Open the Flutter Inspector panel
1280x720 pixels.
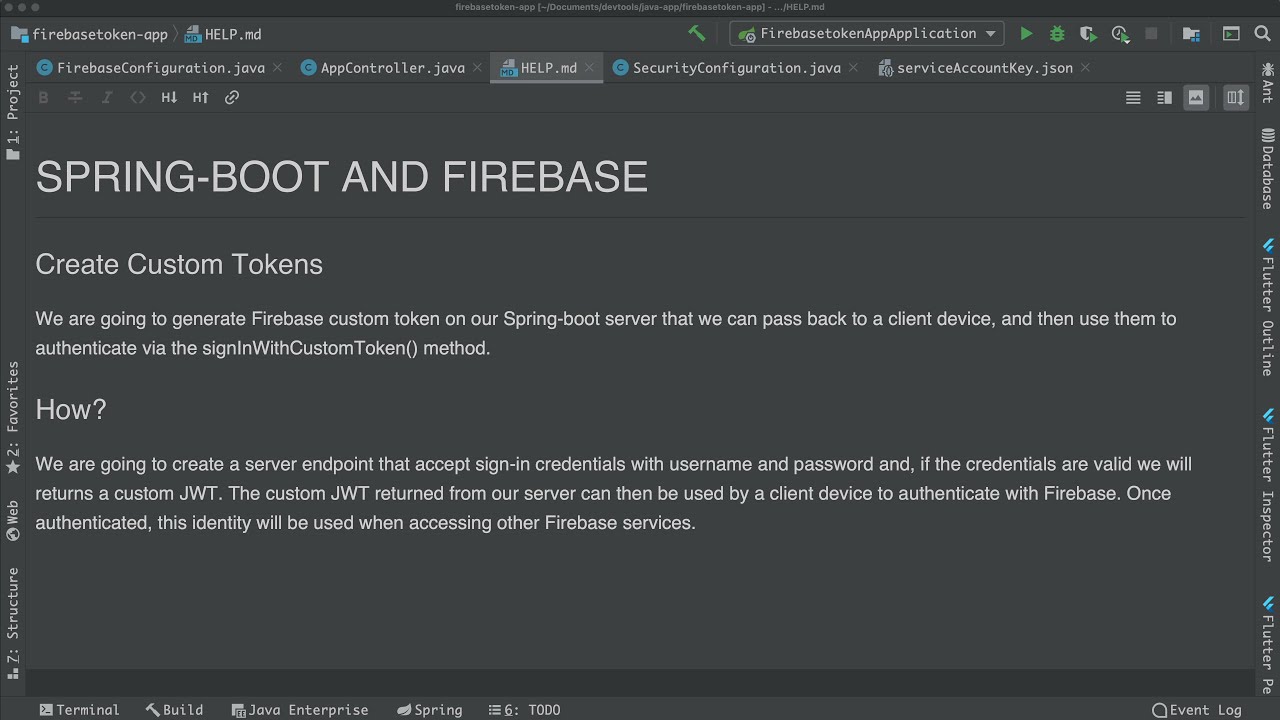(x=1267, y=484)
